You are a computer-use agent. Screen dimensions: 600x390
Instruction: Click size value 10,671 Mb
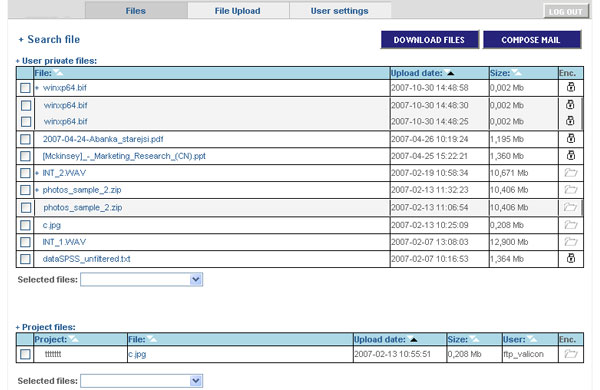tap(509, 173)
